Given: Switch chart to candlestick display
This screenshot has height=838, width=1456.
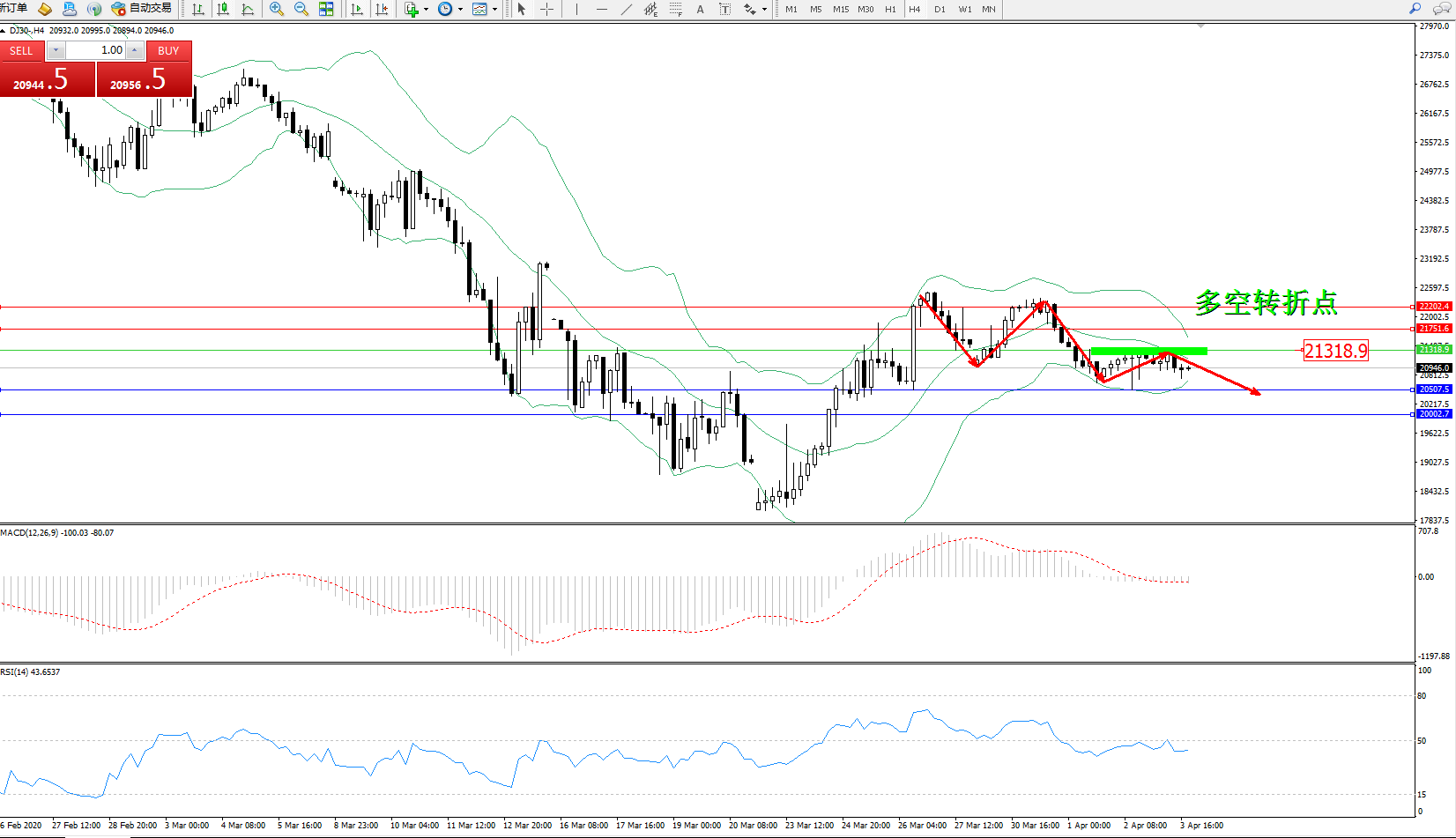Looking at the screenshot, I should coord(223,9).
